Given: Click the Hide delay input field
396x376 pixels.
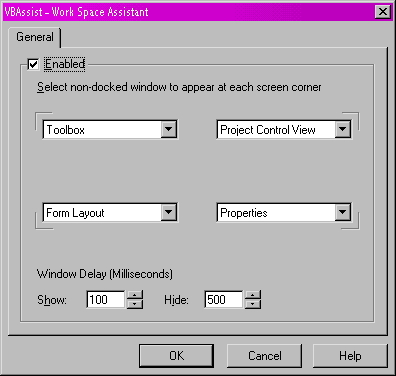Looking at the screenshot, I should click(x=223, y=299).
